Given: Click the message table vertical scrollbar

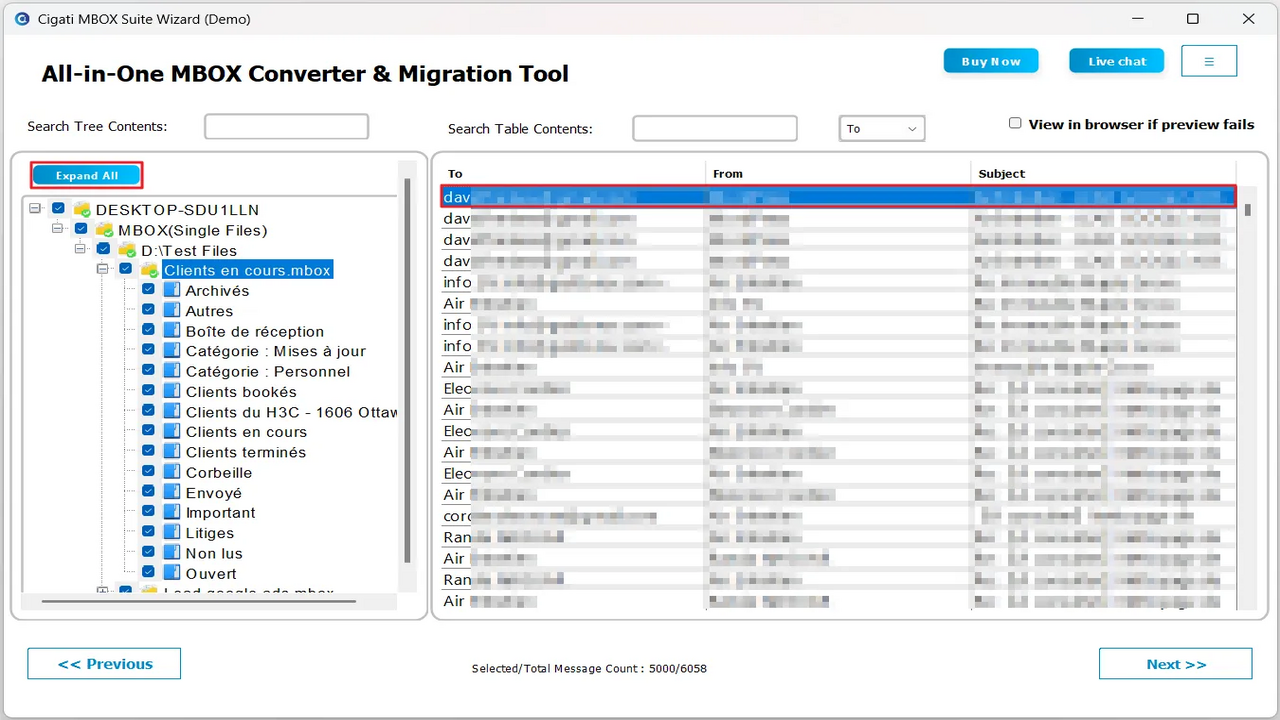Looking at the screenshot, I should pos(1248,210).
